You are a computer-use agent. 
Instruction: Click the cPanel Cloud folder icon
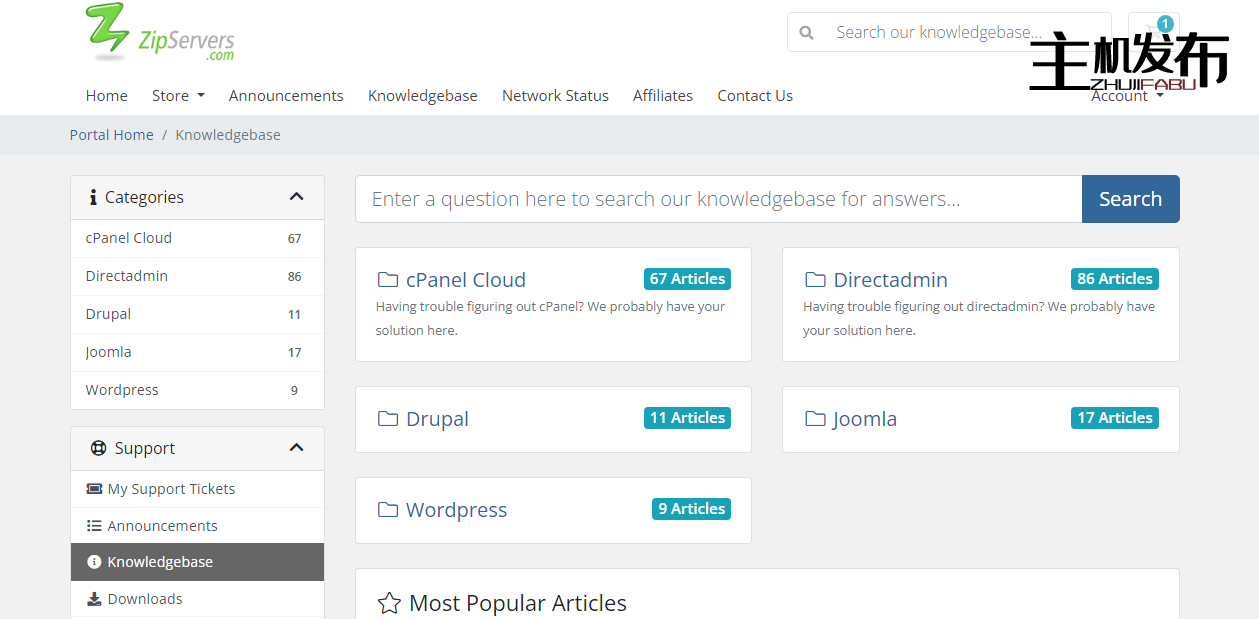(x=388, y=280)
